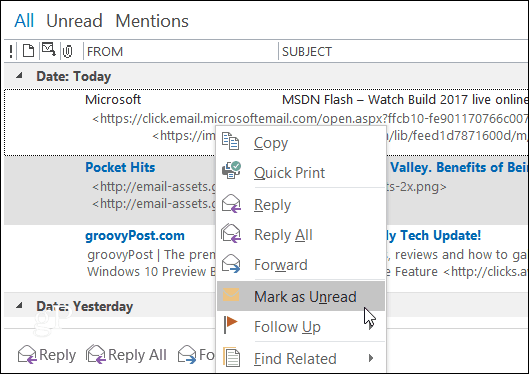Select Mark as Unread menu entry

(301, 296)
